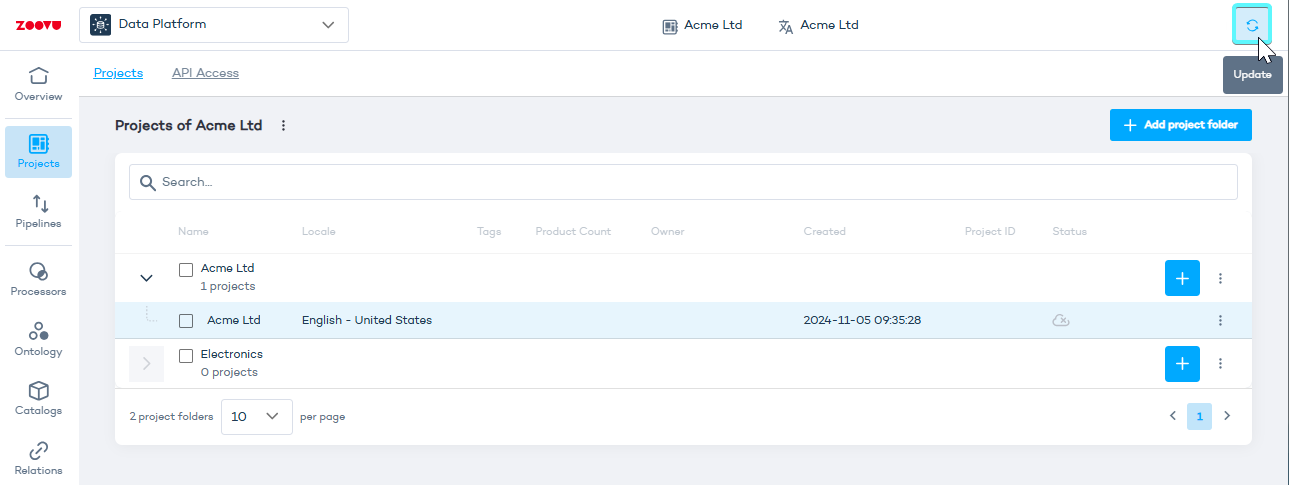Viewport: 1289px width, 485px height.
Task: Open the Data Platform dropdown
Action: pyautogui.click(x=214, y=25)
